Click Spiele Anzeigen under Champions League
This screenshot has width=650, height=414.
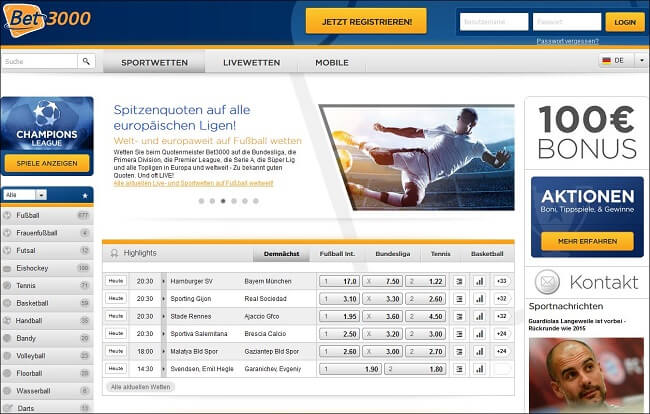[47, 163]
